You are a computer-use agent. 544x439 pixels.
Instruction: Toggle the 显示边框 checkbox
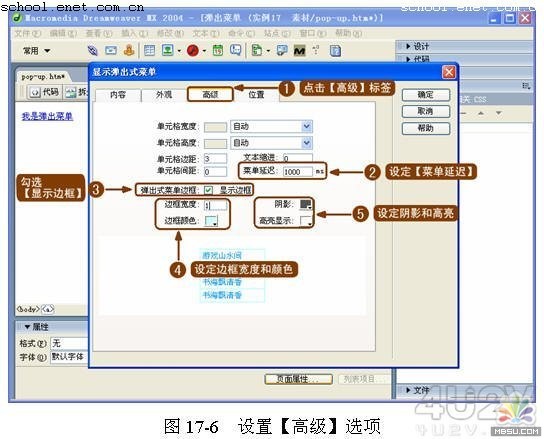click(x=209, y=190)
